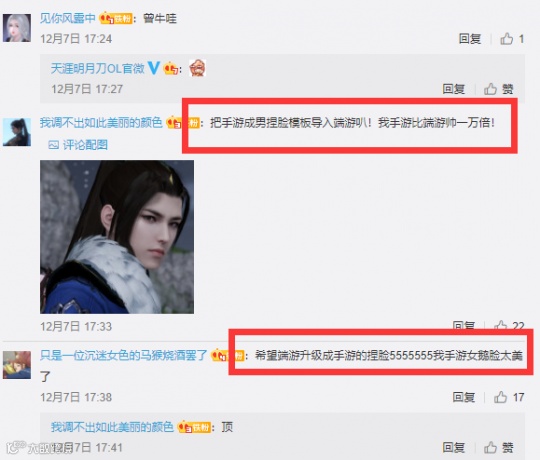Viewport: 540px width, 460px height.
Task: Click the emoji sticker in official reply
Action: point(198,68)
